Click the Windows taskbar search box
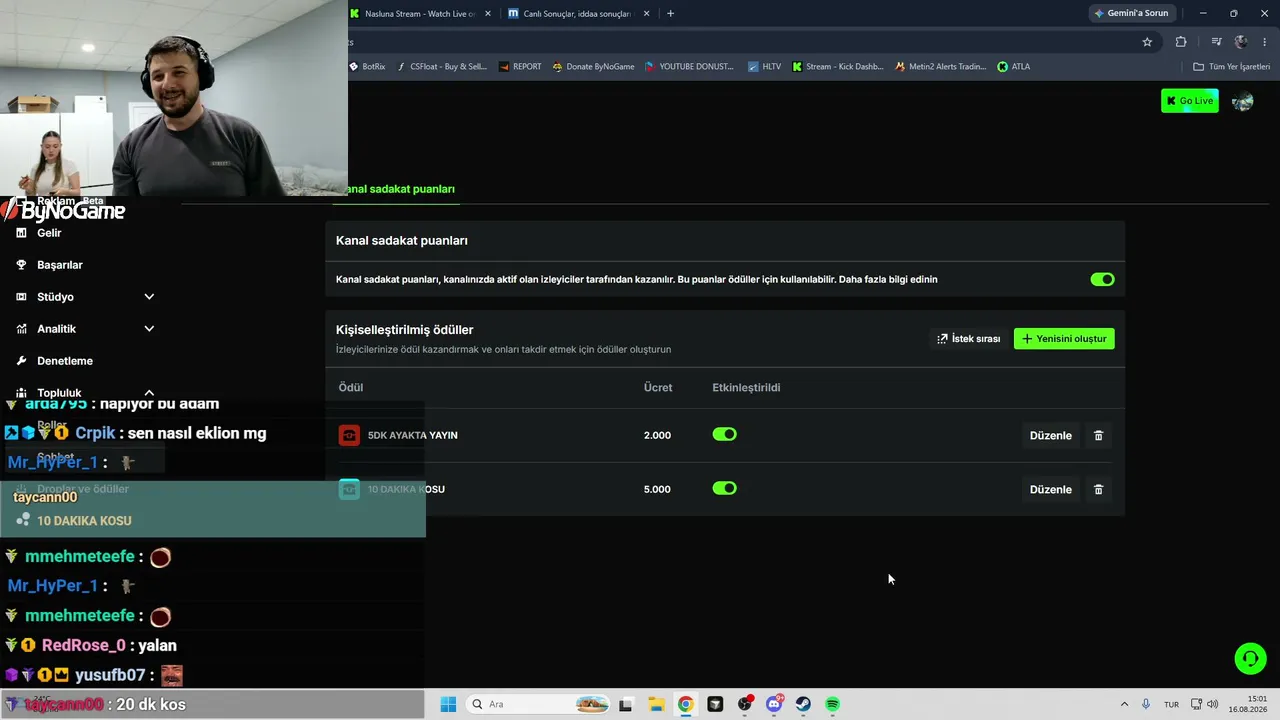 click(x=538, y=704)
